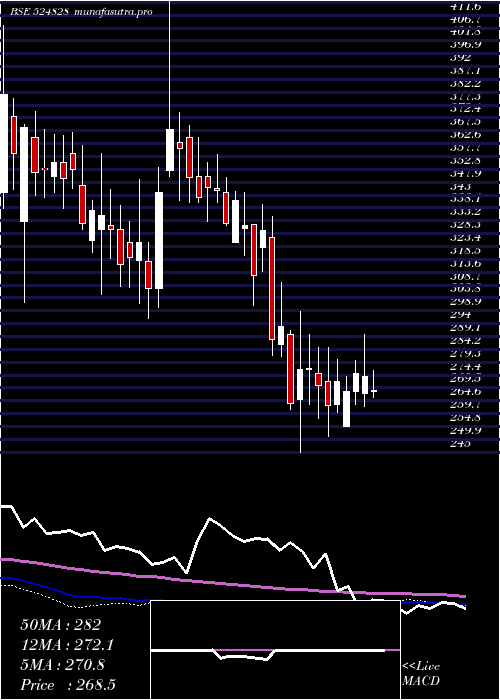This screenshot has width=500, height=700.
Task: Click the 259.7 price axis label
Action: 466,405
